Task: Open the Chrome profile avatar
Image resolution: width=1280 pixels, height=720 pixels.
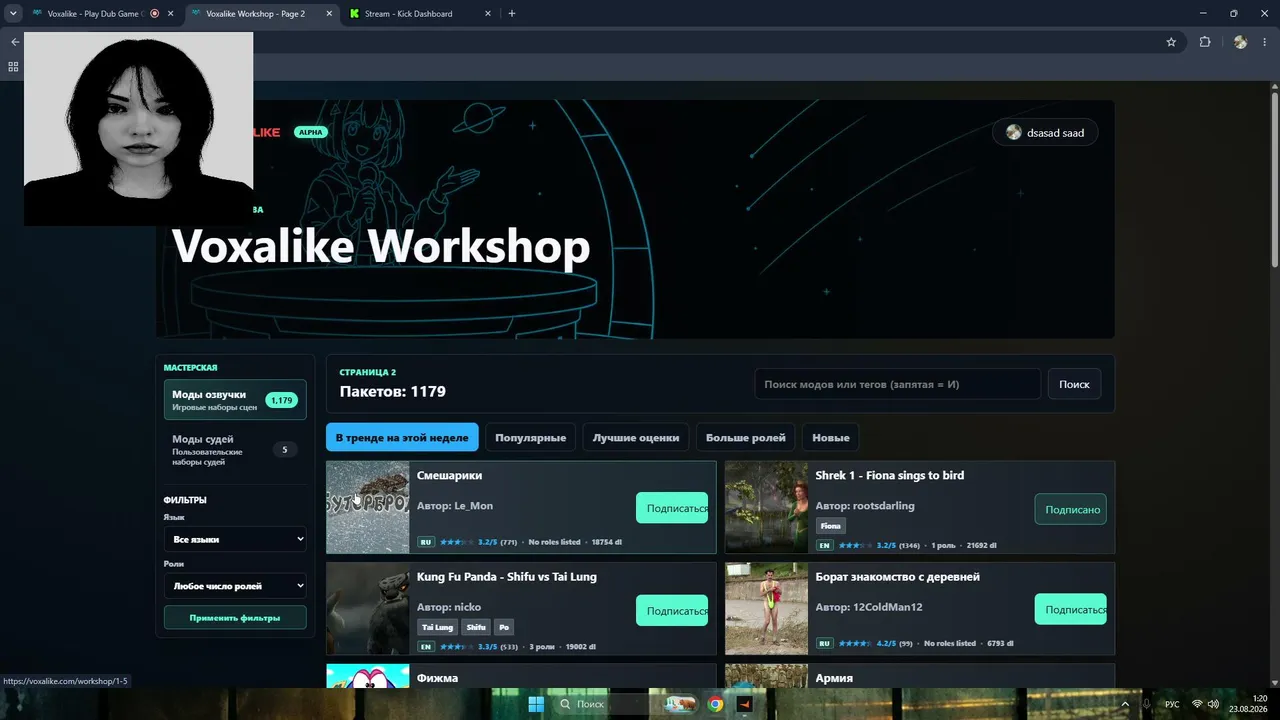Action: 1240,42
